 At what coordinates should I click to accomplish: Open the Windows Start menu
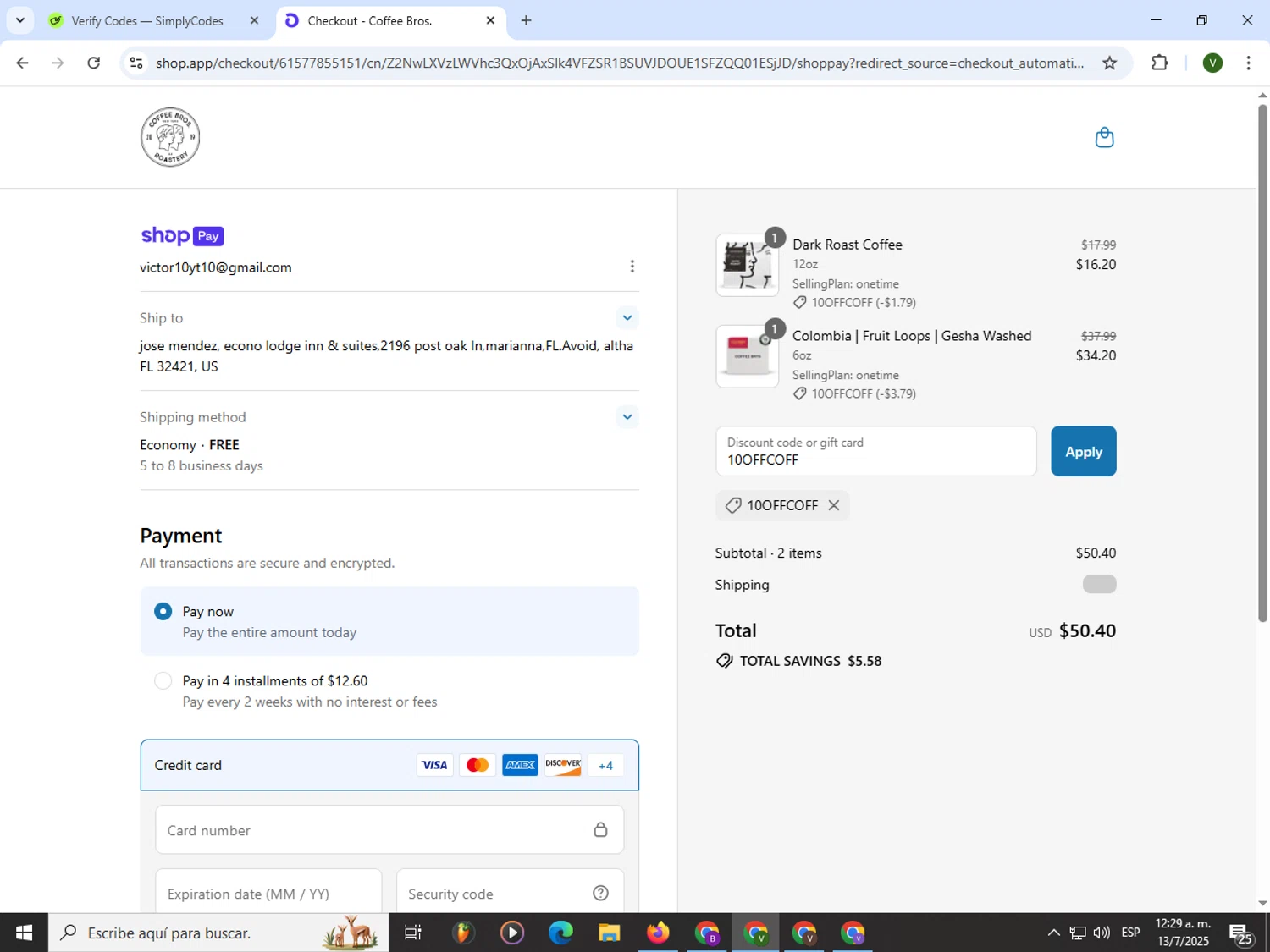(24, 933)
